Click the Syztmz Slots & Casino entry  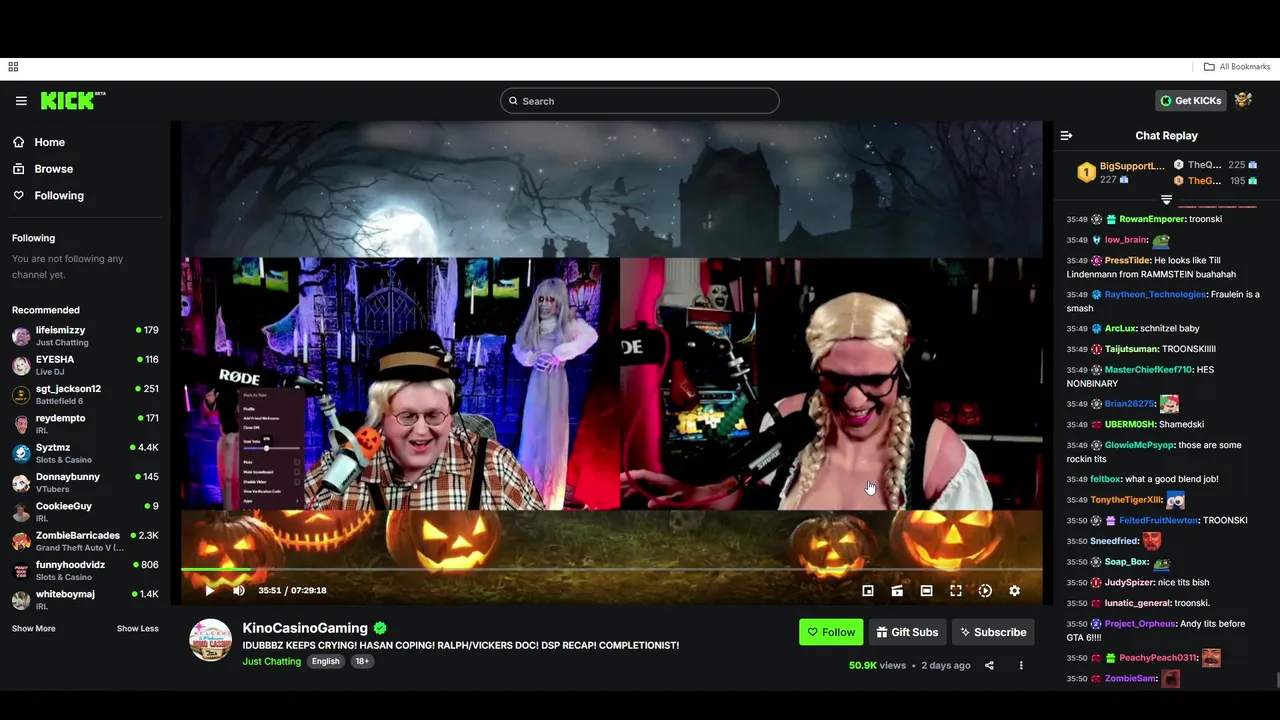point(85,453)
